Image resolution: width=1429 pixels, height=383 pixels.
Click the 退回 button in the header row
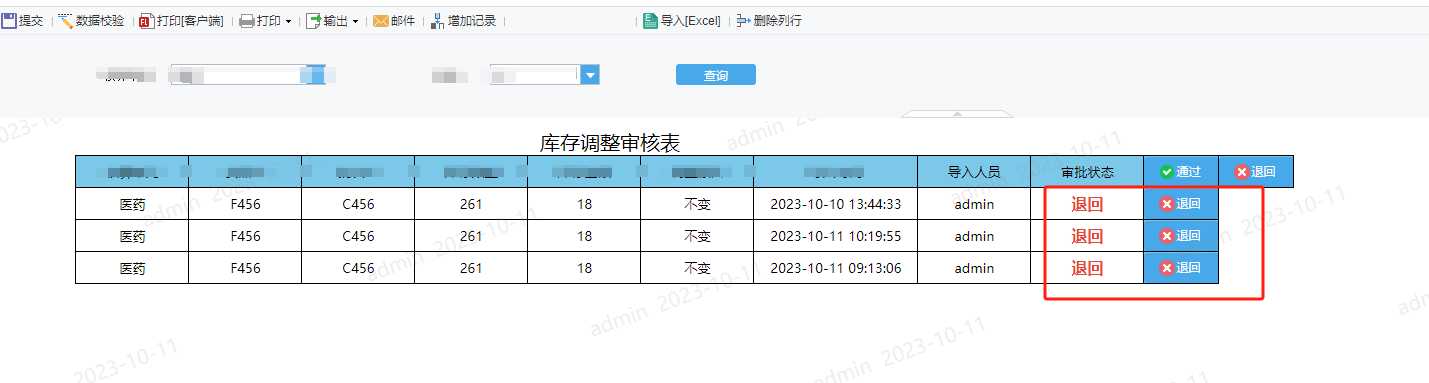(x=1256, y=171)
